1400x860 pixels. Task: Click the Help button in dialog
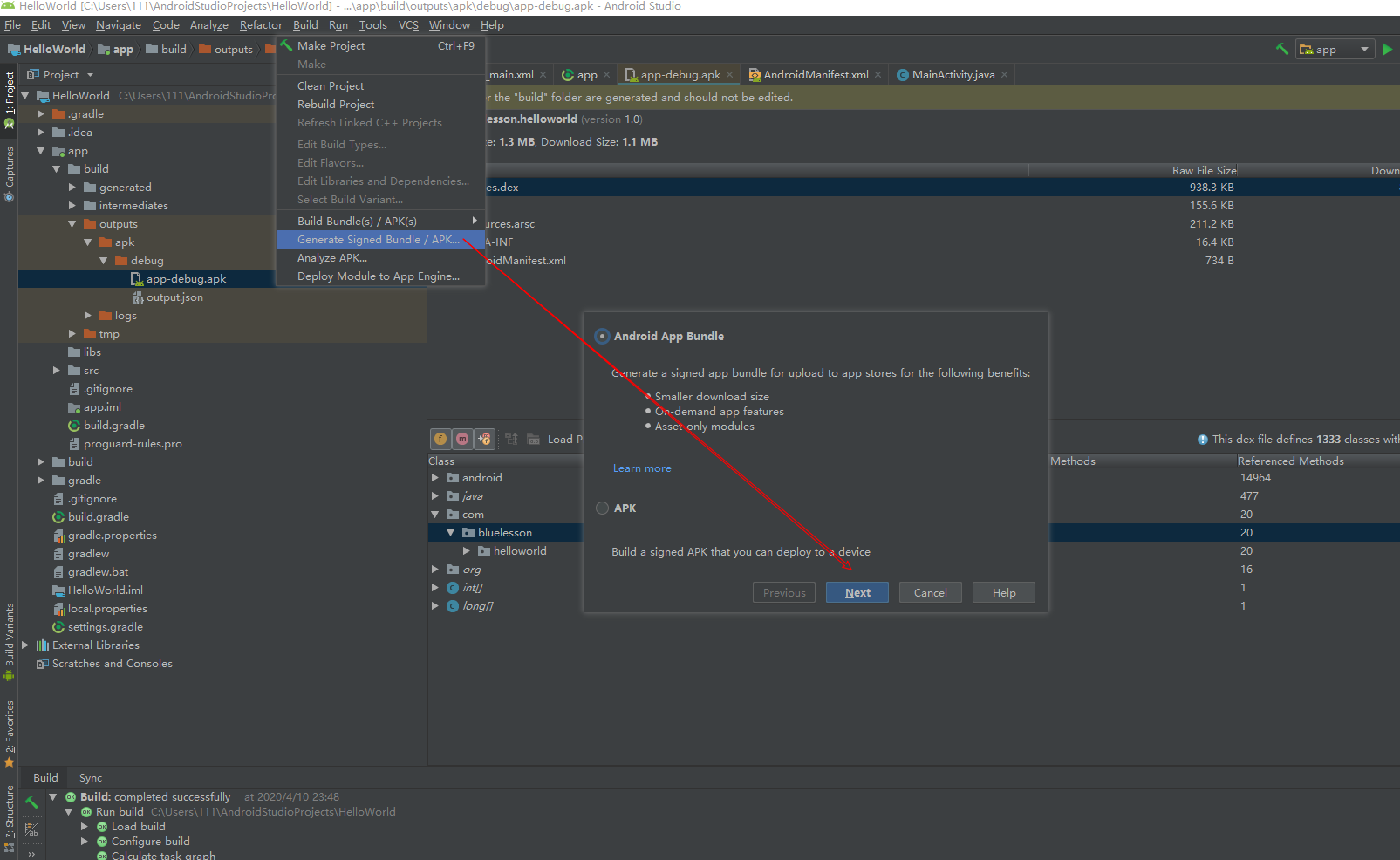1004,593
